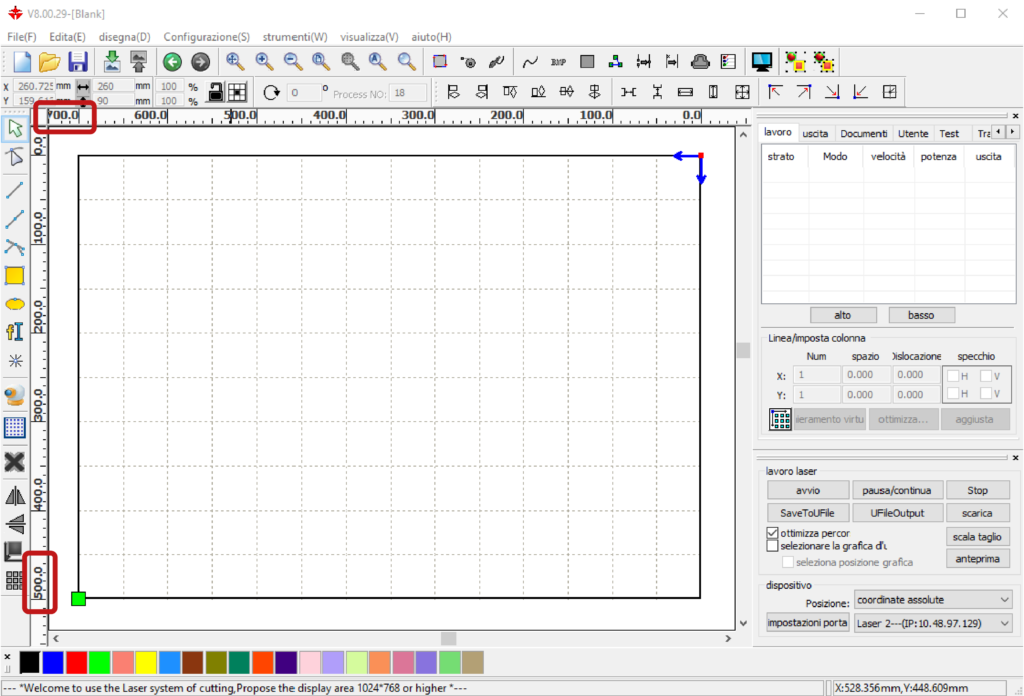Screen dimensions: 1024x696
Task: Click the anteprima button
Action: [x=977, y=558]
